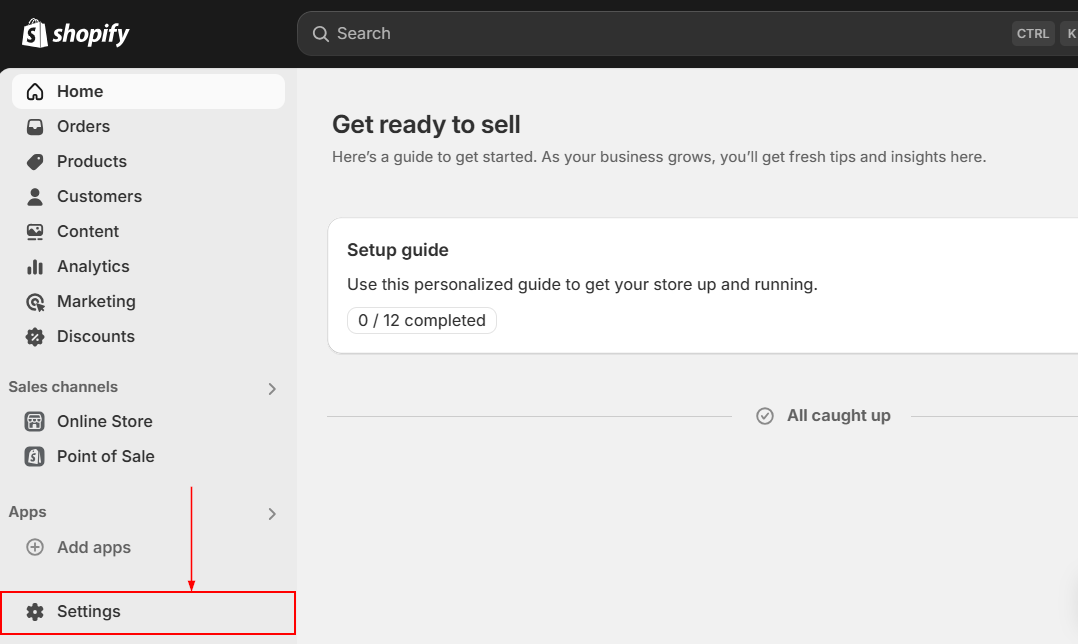The image size is (1078, 644).
Task: Click the All caught up checkmark icon
Action: [765, 416]
